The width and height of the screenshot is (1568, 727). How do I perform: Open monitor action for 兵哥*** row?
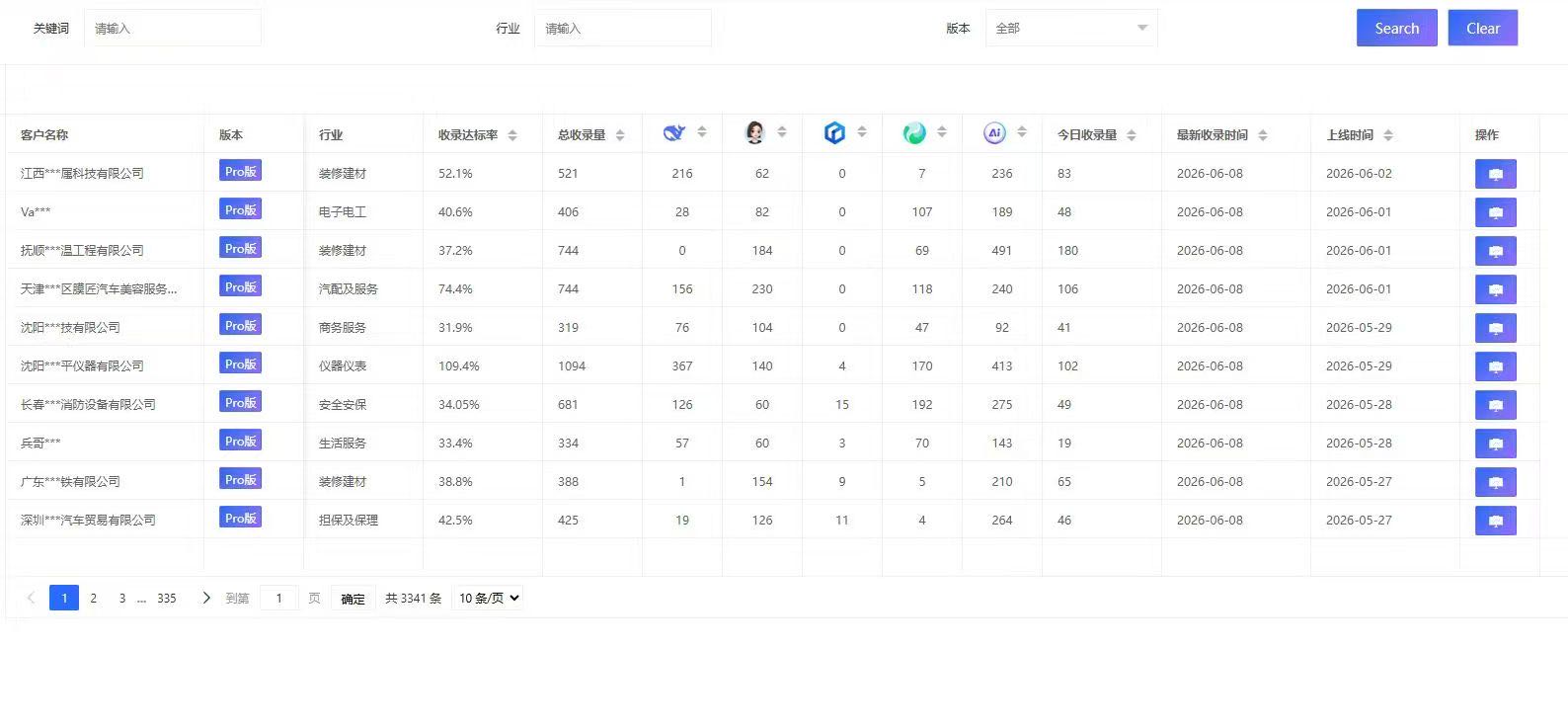pos(1496,444)
